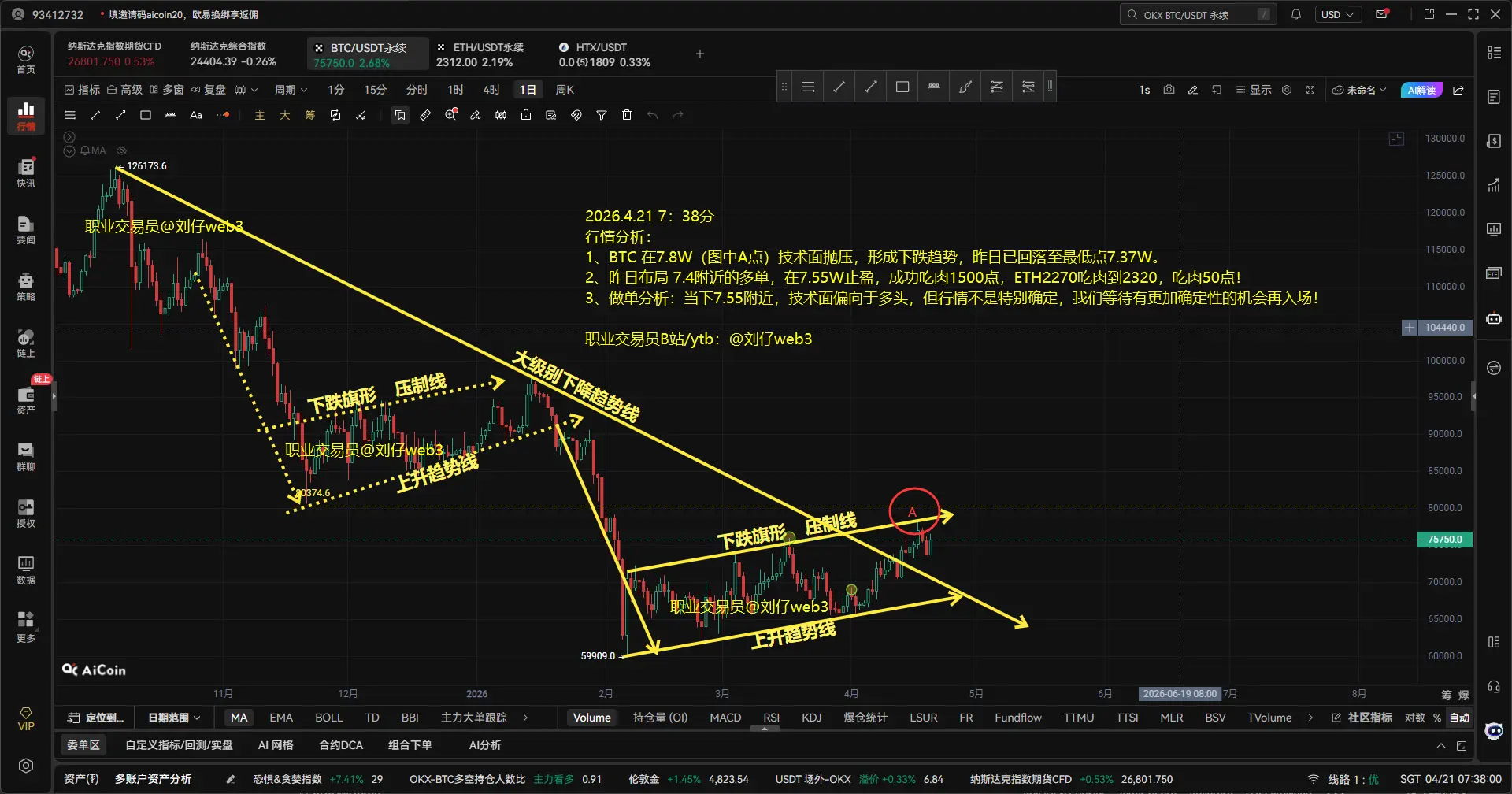
Task: Select the RSI sub-indicator tab
Action: tap(771, 718)
